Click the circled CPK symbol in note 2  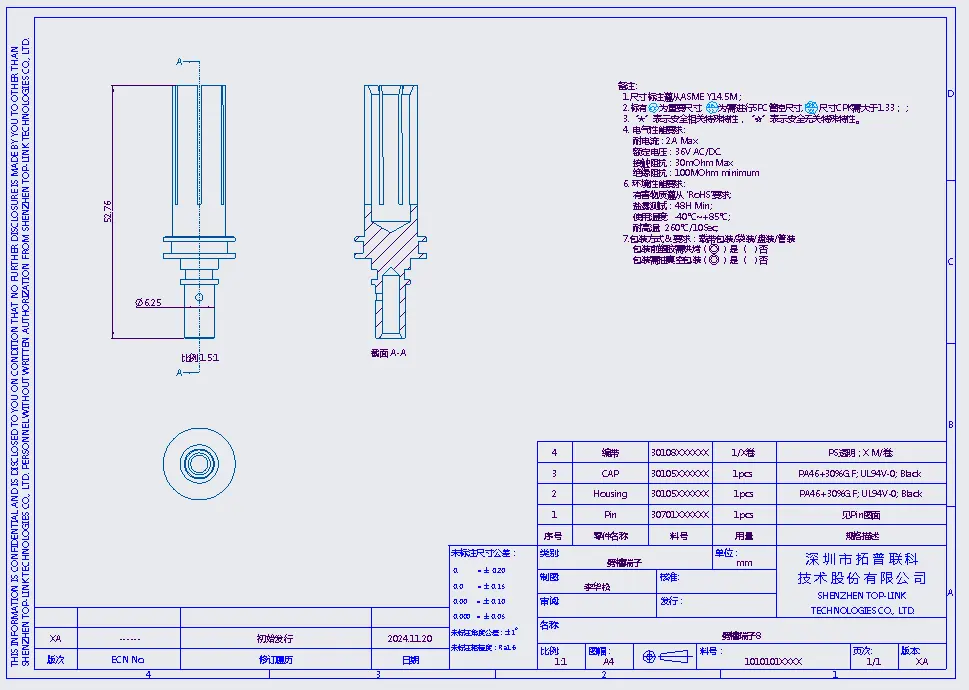click(811, 108)
